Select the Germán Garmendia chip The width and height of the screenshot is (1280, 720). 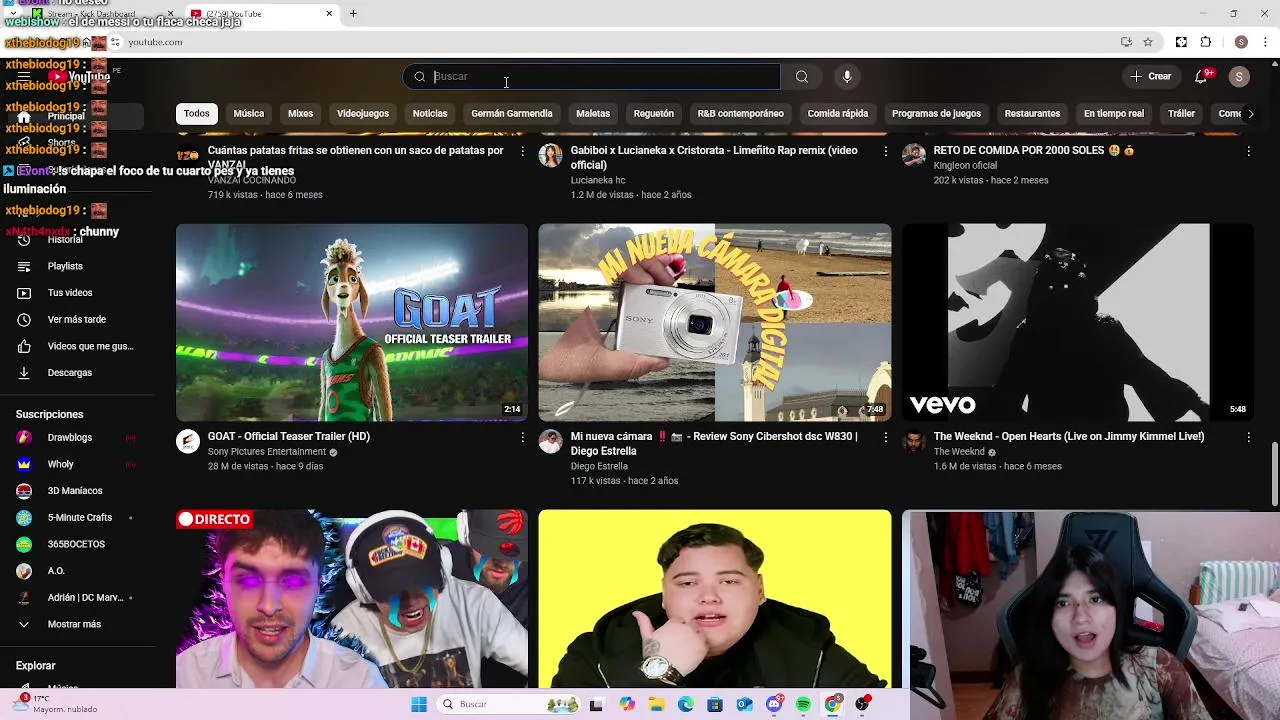[x=512, y=114]
